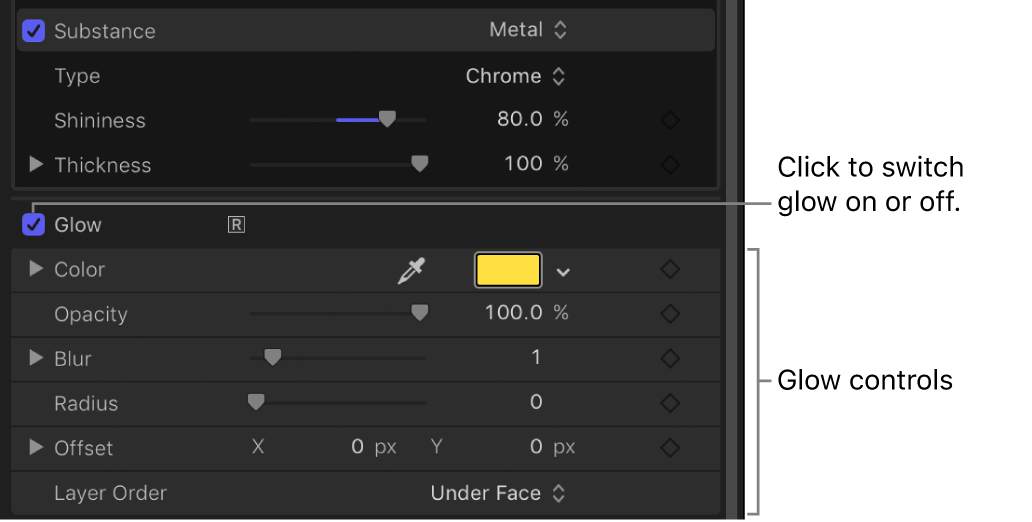This screenshot has width=1032, height=522.
Task: Click the Opacity keyframe diamond icon
Action: 670,314
